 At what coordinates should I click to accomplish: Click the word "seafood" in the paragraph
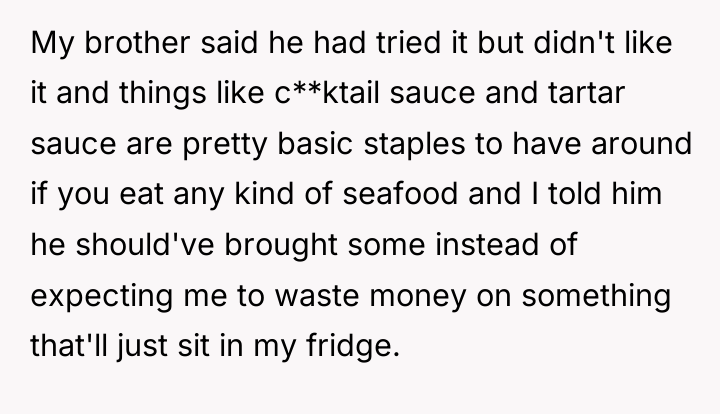pos(400,193)
